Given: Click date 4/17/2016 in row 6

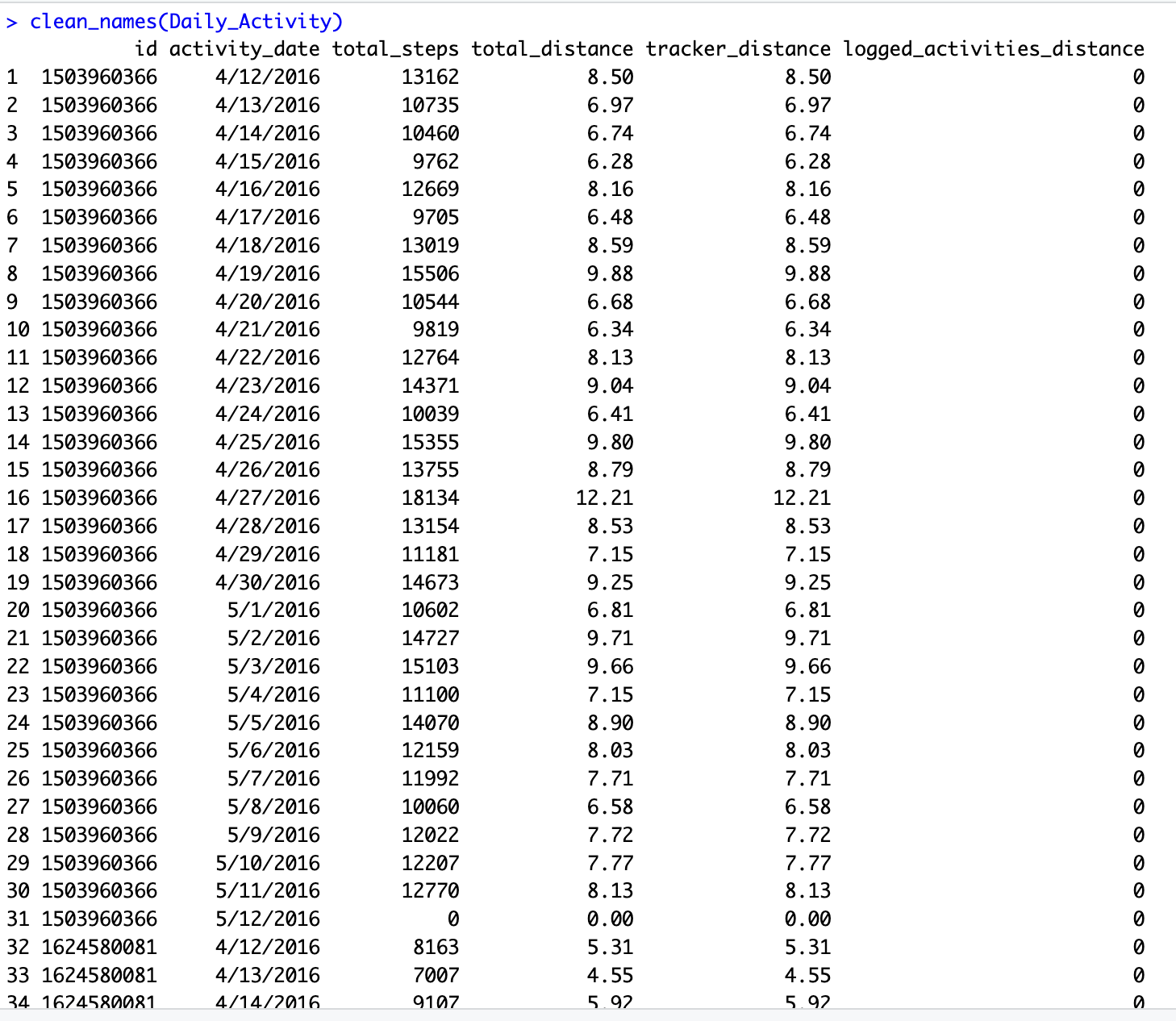Looking at the screenshot, I should pos(268,218).
